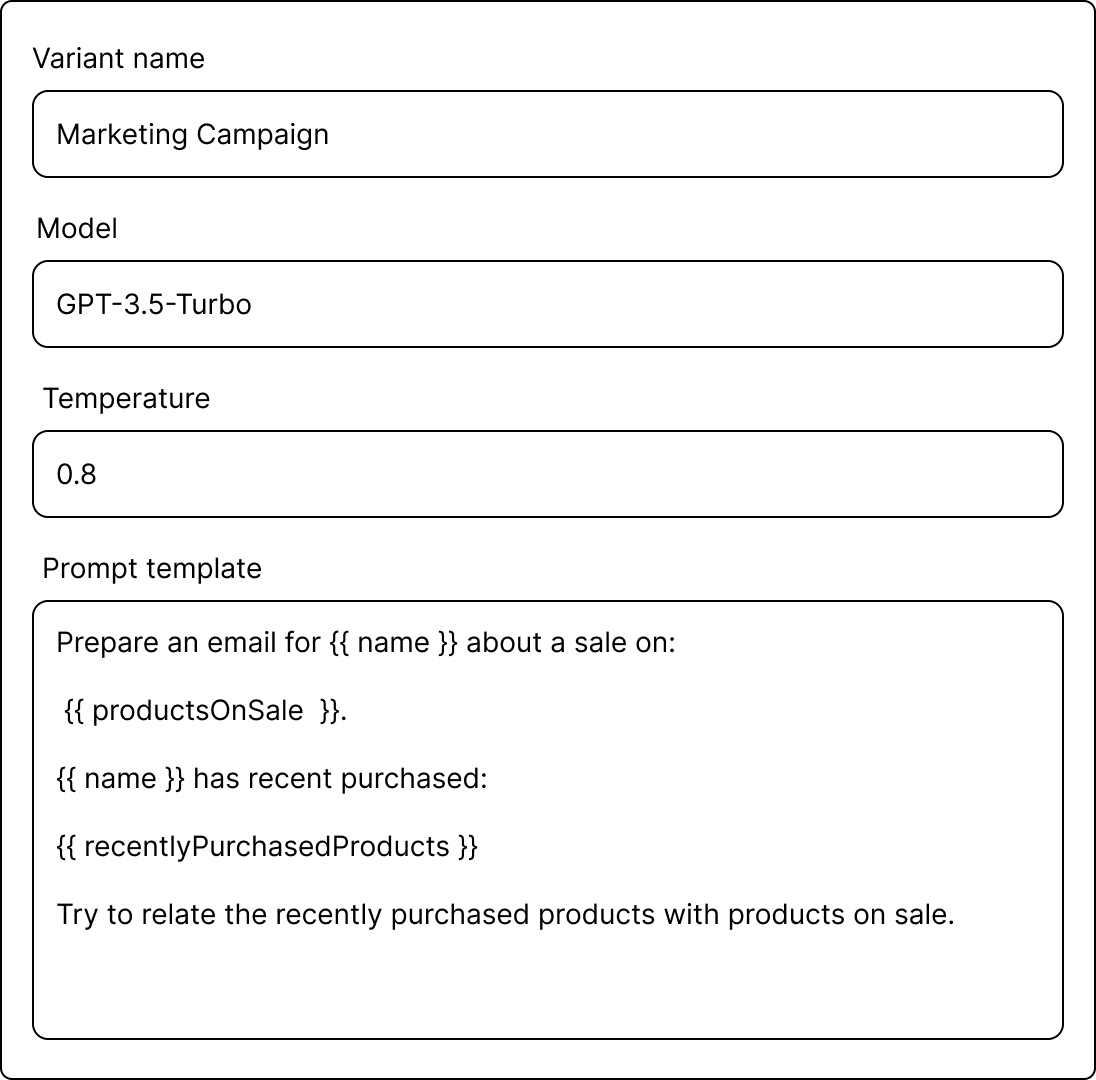Click the Temperature input field

[547, 473]
